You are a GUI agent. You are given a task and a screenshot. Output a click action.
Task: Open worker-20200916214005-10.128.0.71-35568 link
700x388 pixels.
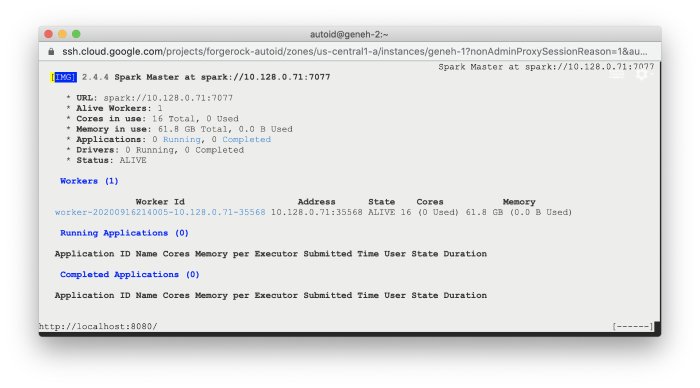(x=160, y=212)
